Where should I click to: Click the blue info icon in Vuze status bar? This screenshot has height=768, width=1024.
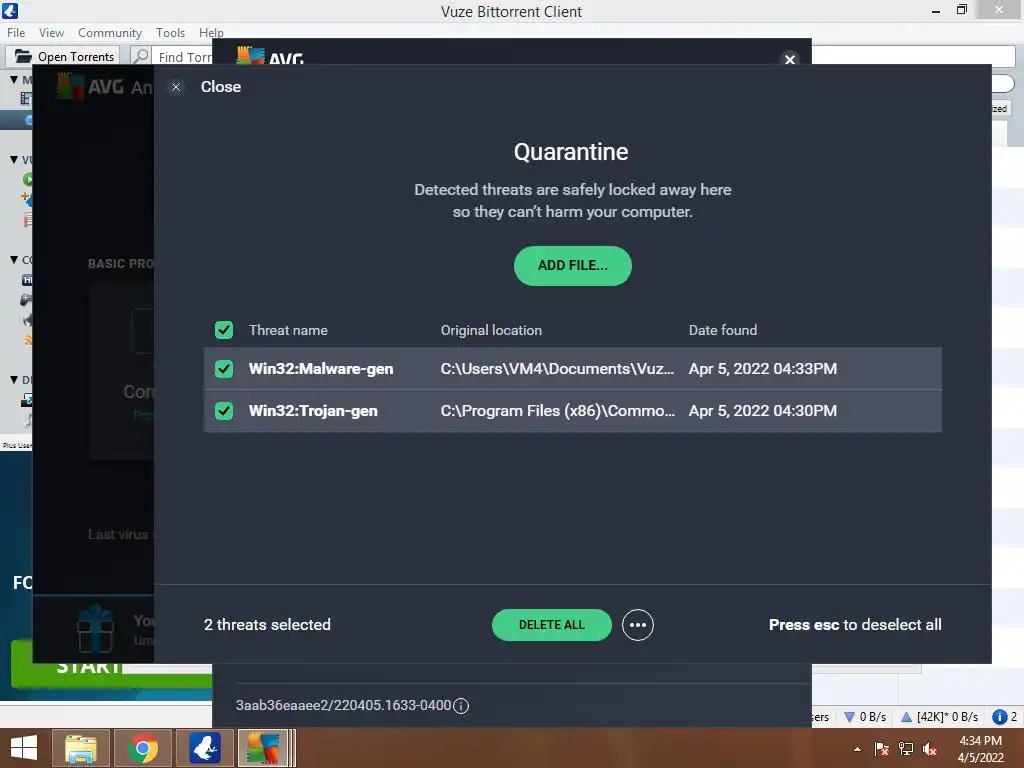point(999,717)
